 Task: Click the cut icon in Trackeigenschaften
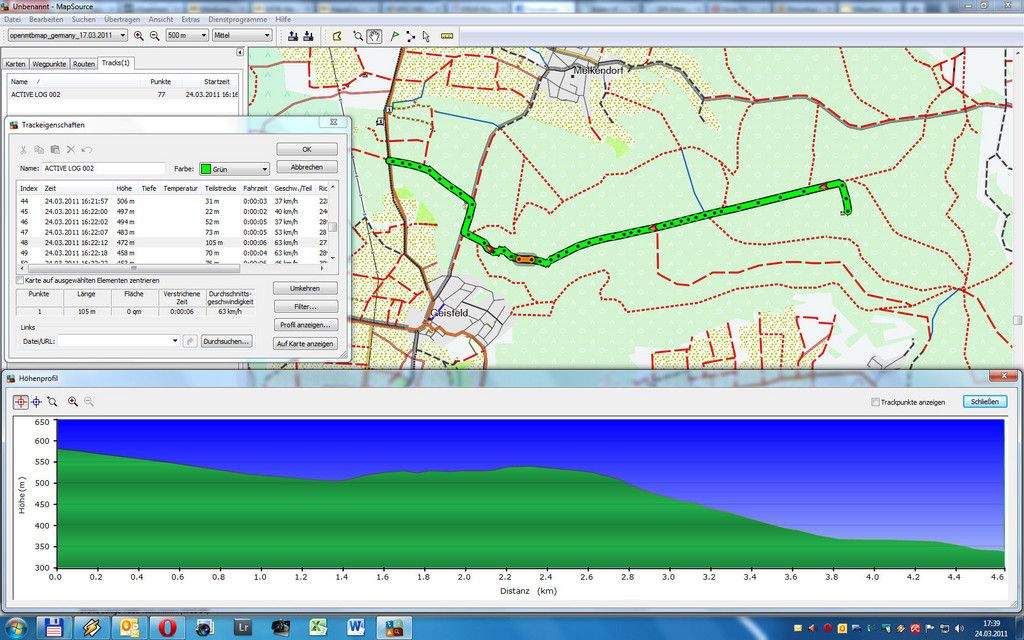point(24,150)
